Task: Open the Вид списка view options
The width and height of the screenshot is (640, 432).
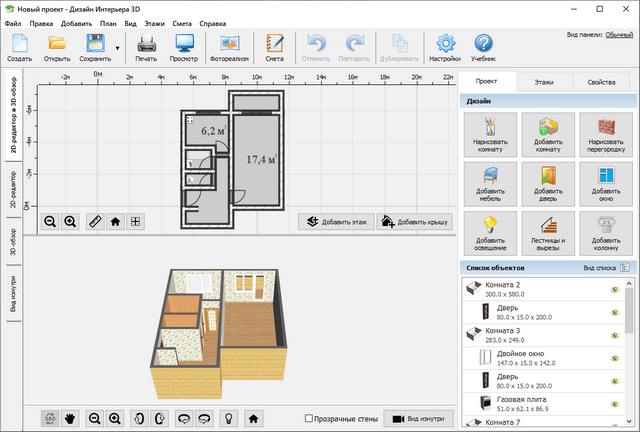Action: 605,268
